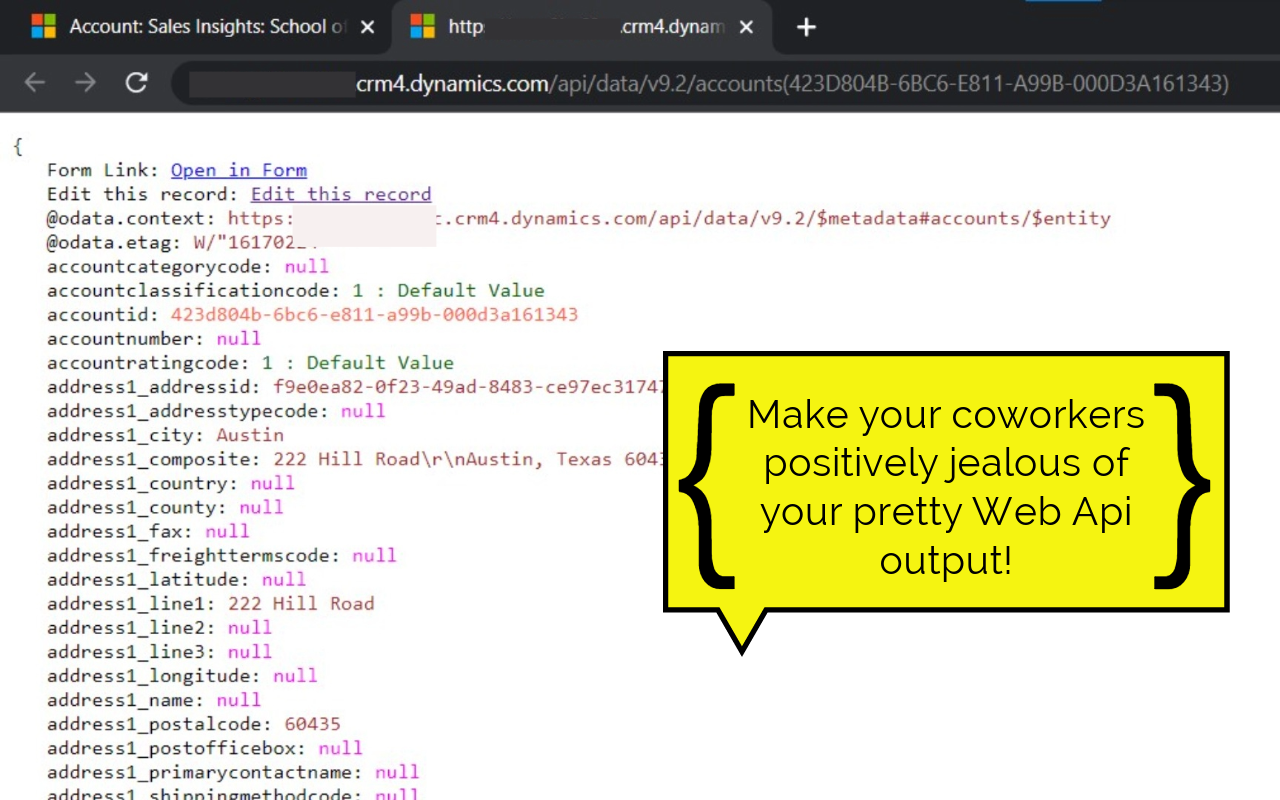The height and width of the screenshot is (800, 1280).
Task: Close the Account: Sales Insights tab
Action: point(366,27)
